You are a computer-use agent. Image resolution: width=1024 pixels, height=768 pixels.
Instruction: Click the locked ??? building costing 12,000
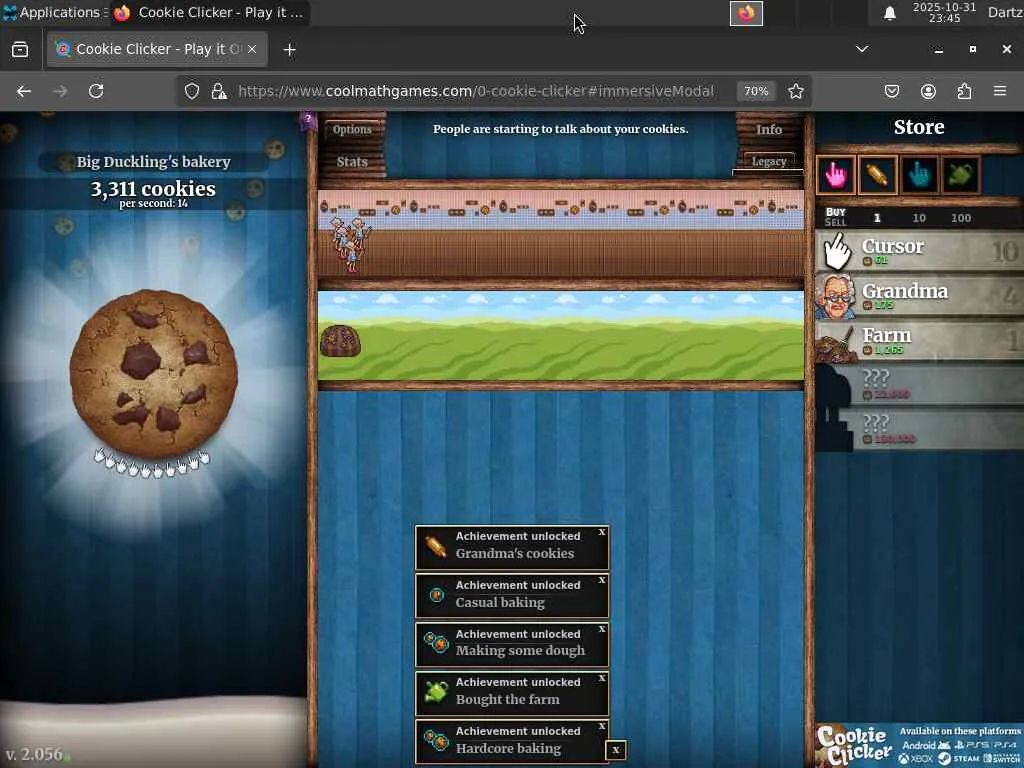[919, 385]
